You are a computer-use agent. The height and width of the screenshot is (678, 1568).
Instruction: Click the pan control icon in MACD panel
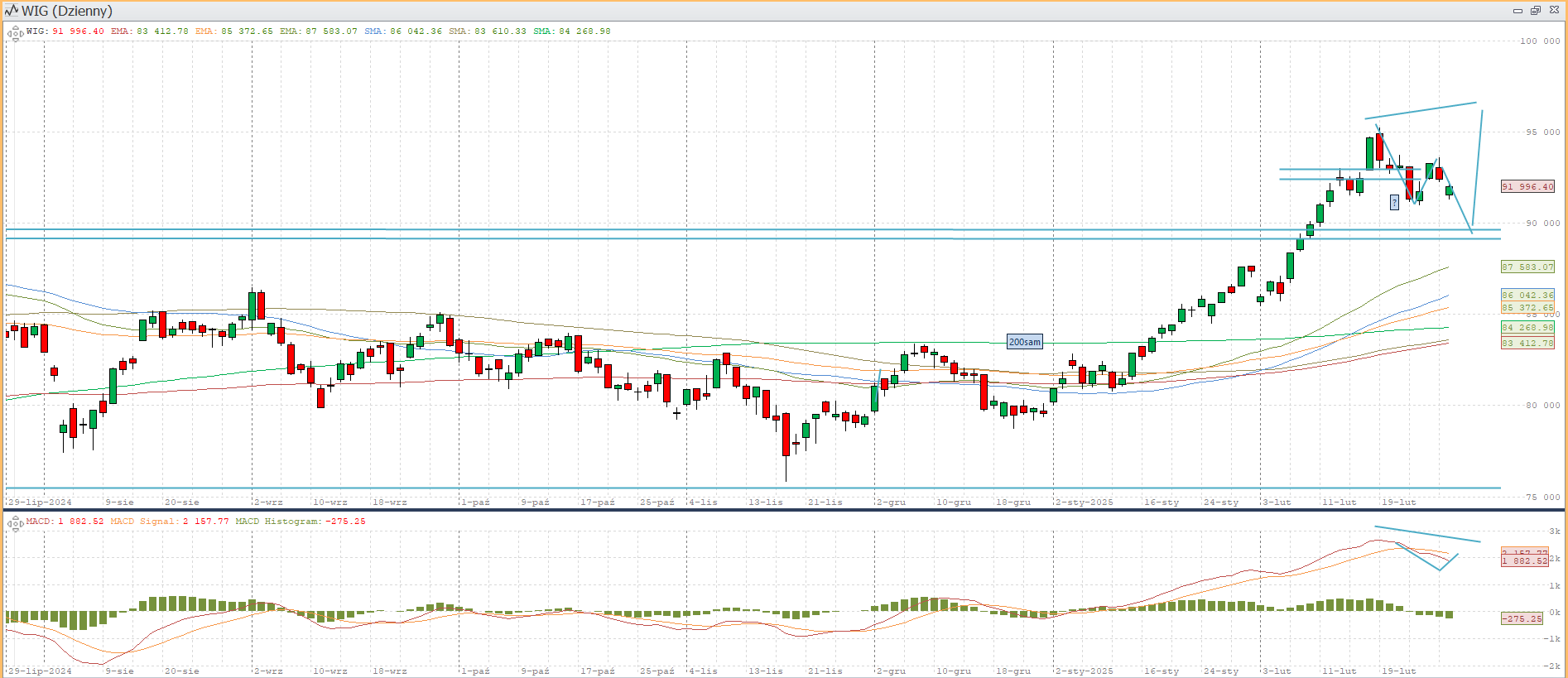coord(15,524)
